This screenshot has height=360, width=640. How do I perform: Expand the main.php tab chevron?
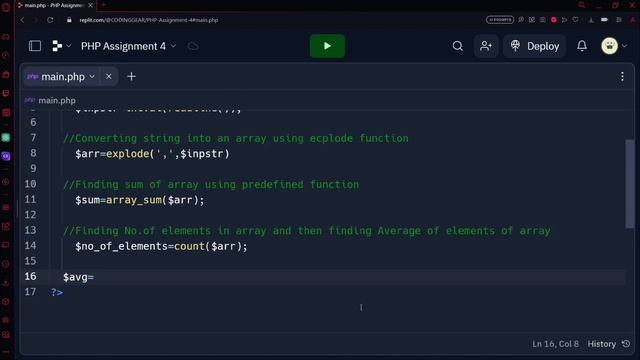(92, 76)
